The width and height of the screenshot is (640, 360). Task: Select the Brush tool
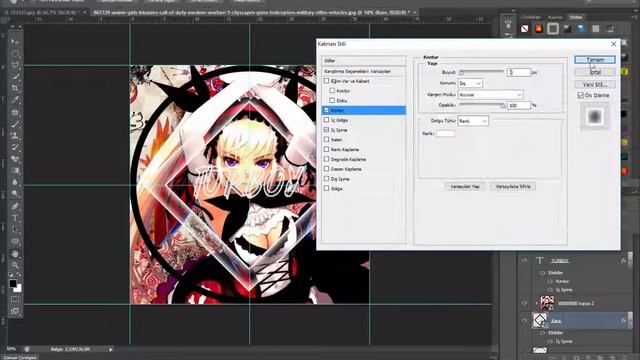(15, 124)
